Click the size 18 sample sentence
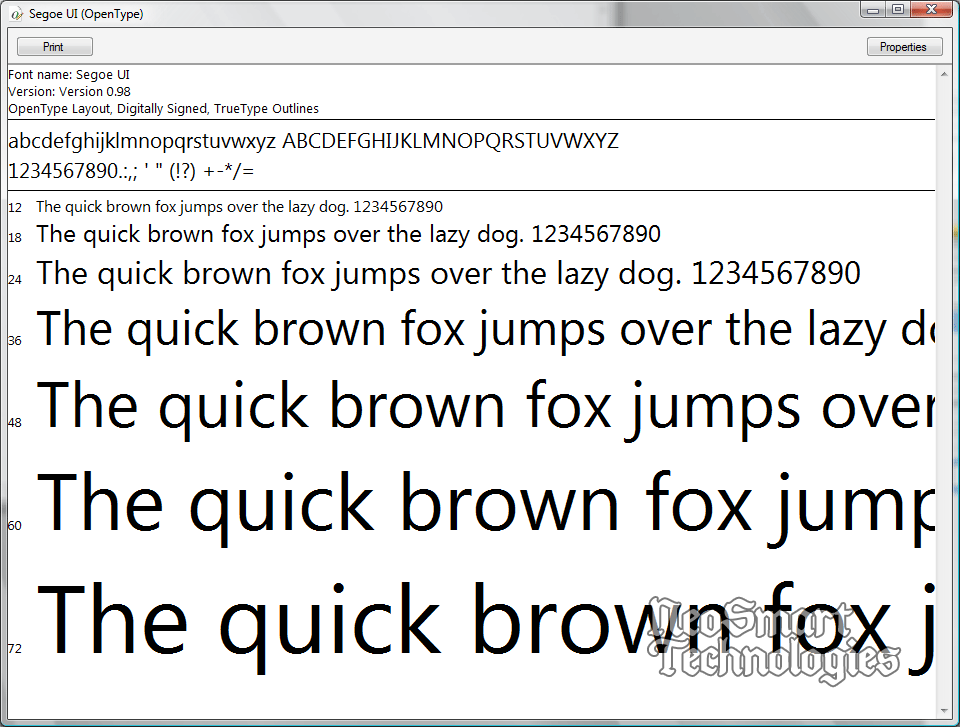Image resolution: width=960 pixels, height=727 pixels. tap(348, 235)
